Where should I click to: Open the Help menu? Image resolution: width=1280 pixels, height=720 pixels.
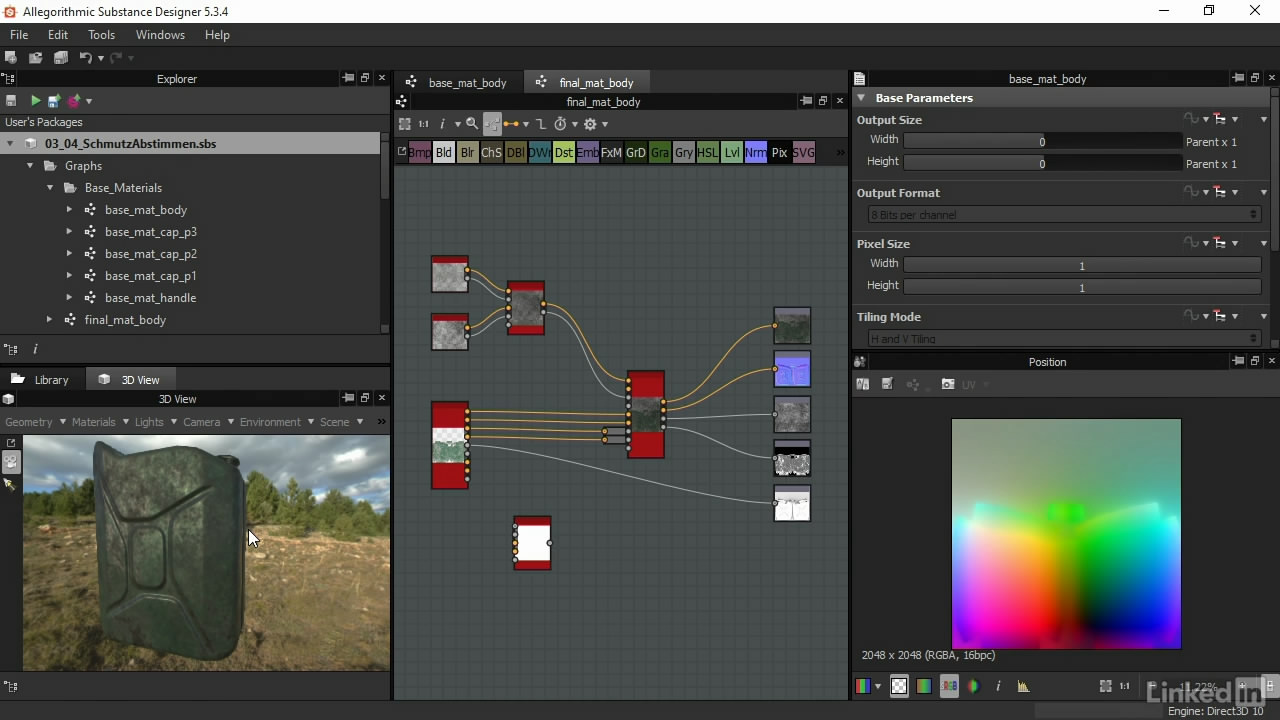click(217, 34)
